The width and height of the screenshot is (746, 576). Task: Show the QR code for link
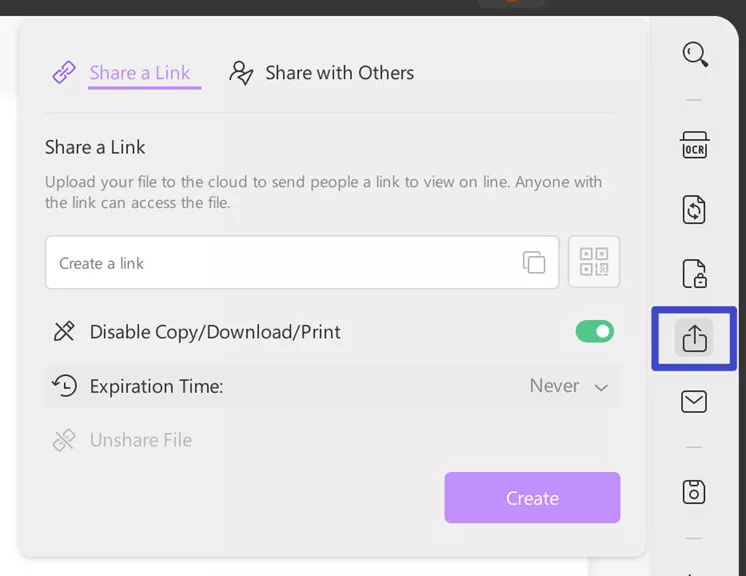click(594, 262)
